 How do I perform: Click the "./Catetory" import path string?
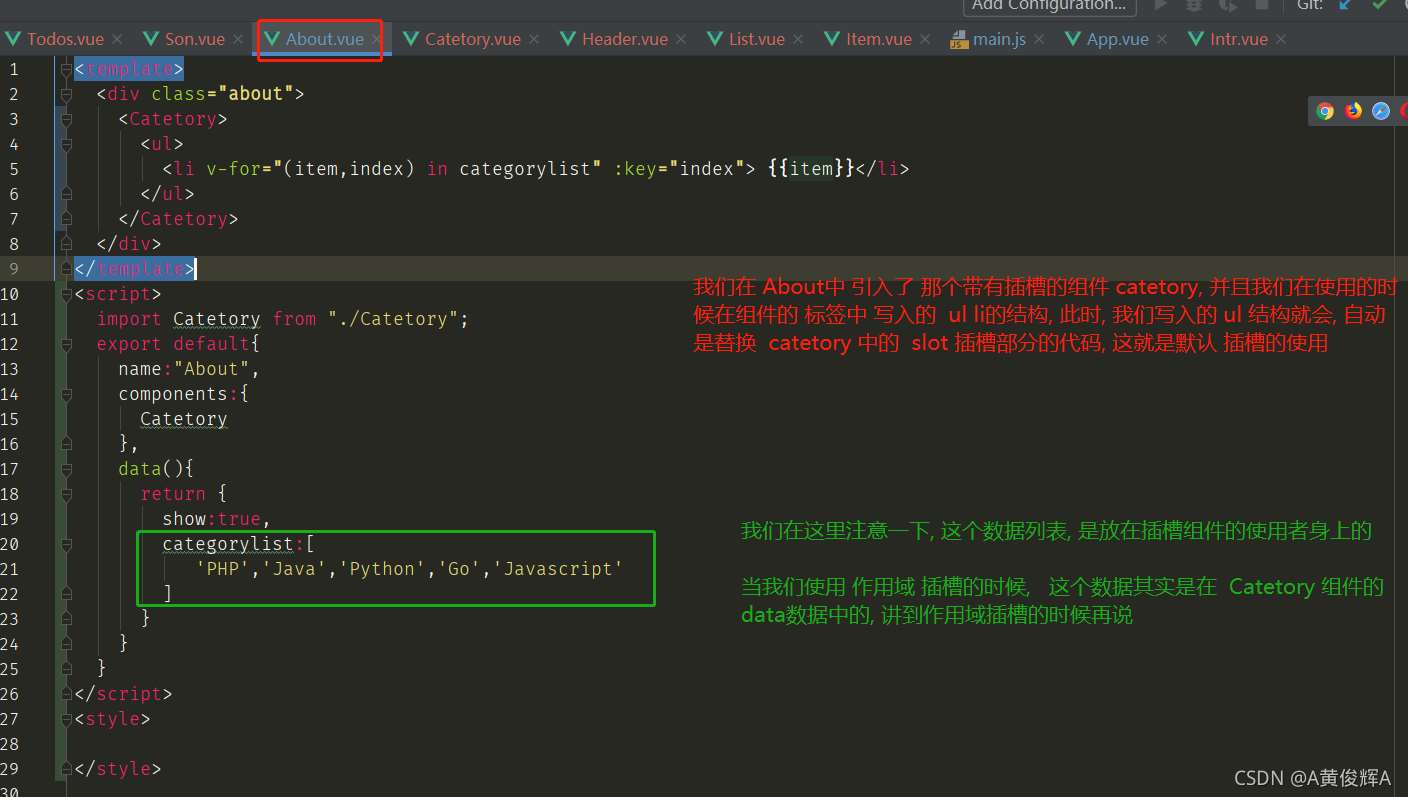tap(393, 319)
